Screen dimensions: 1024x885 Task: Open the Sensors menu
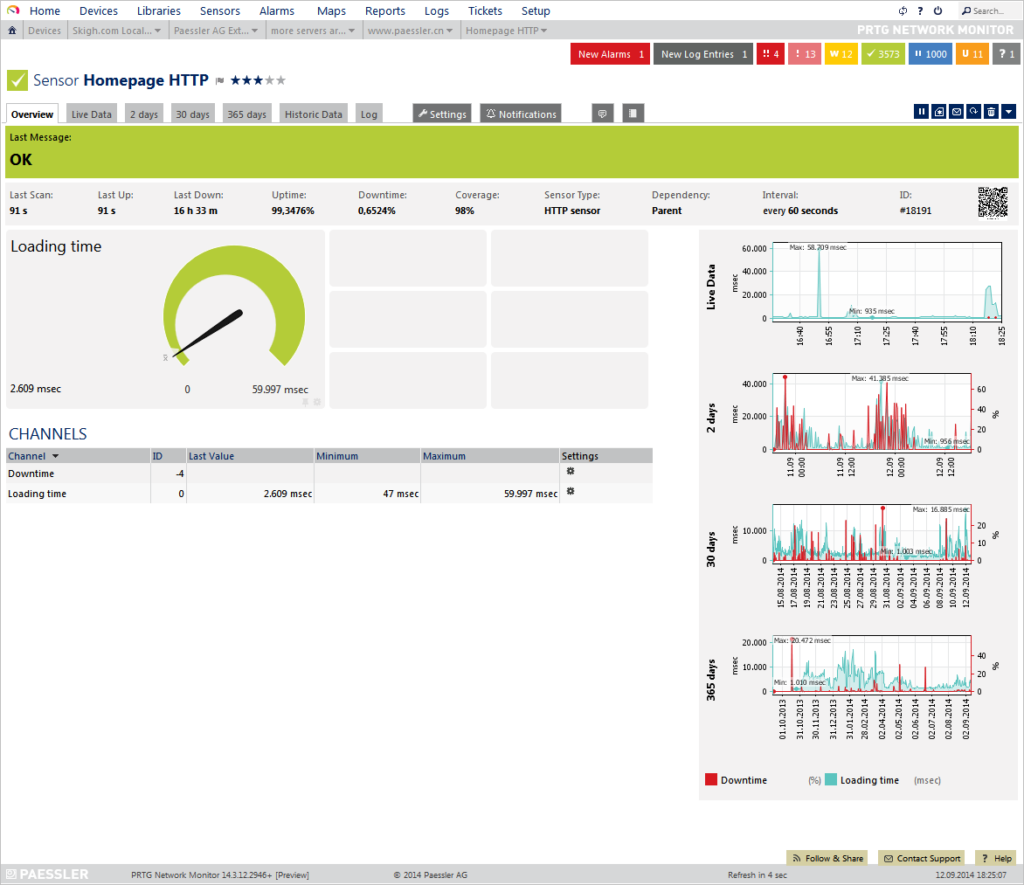pyautogui.click(x=219, y=10)
